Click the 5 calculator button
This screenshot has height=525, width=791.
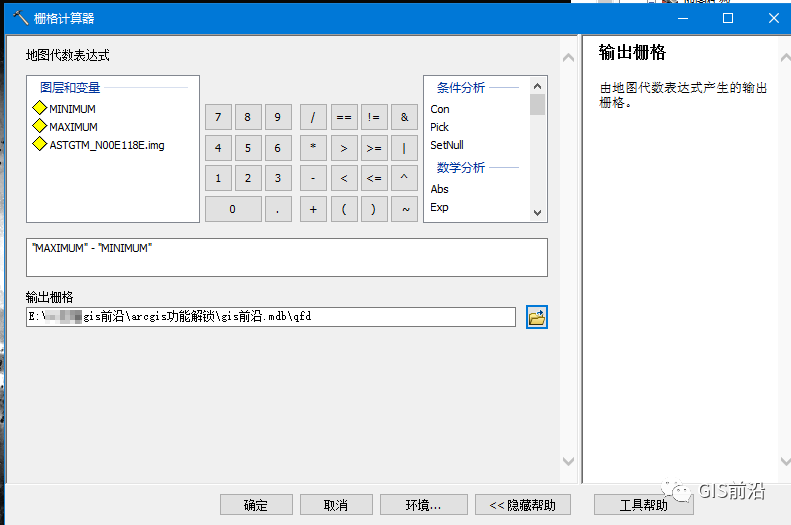[248, 148]
